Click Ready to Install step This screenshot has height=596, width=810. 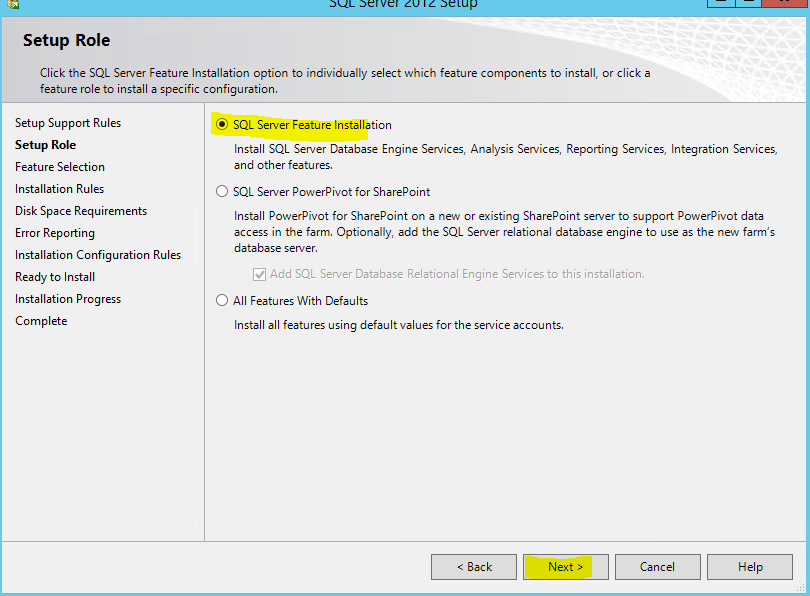[x=55, y=277]
